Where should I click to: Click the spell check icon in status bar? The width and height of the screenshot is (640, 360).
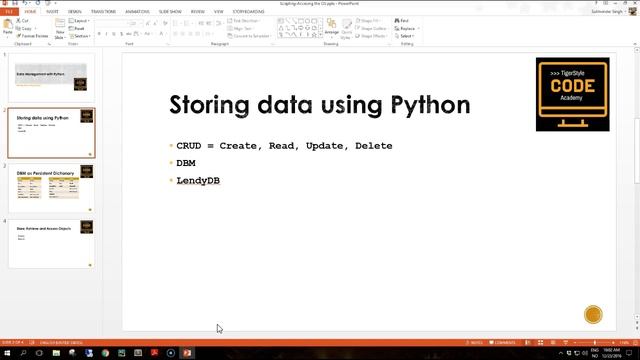coord(32,342)
